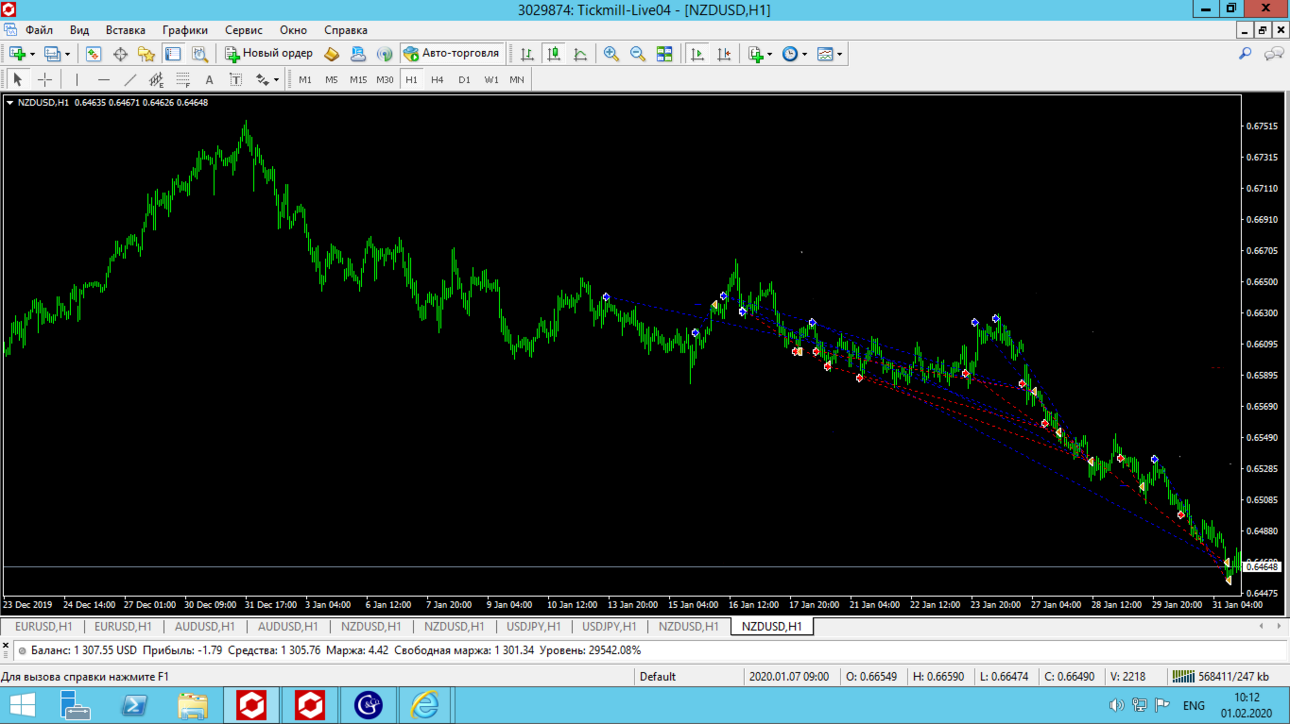Switch timeframe to W1
The width and height of the screenshot is (1290, 724).
tap(491, 79)
